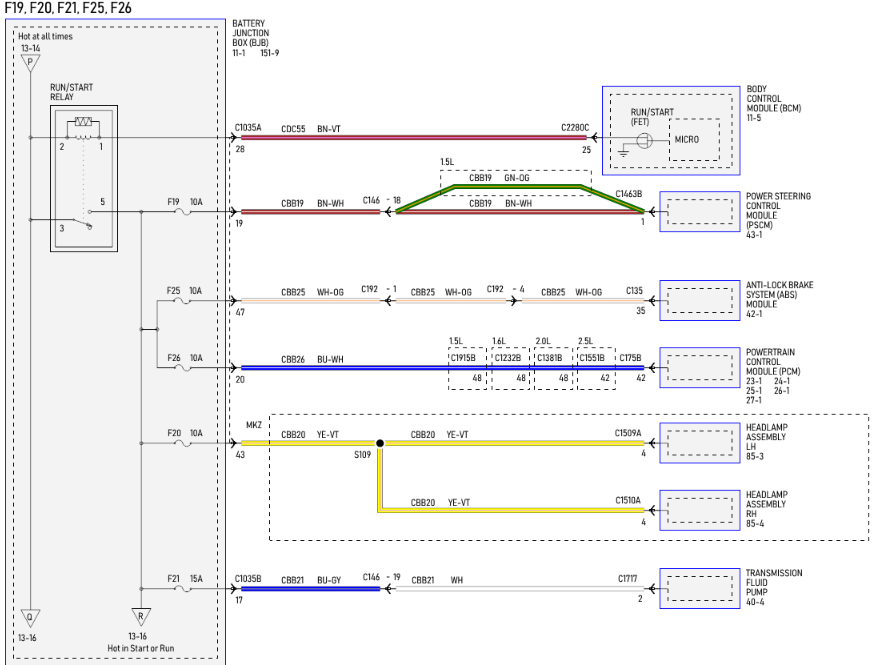This screenshot has width=879, height=665.
Task: Select the Anti-Lock Brake System module box
Action: (x=700, y=301)
